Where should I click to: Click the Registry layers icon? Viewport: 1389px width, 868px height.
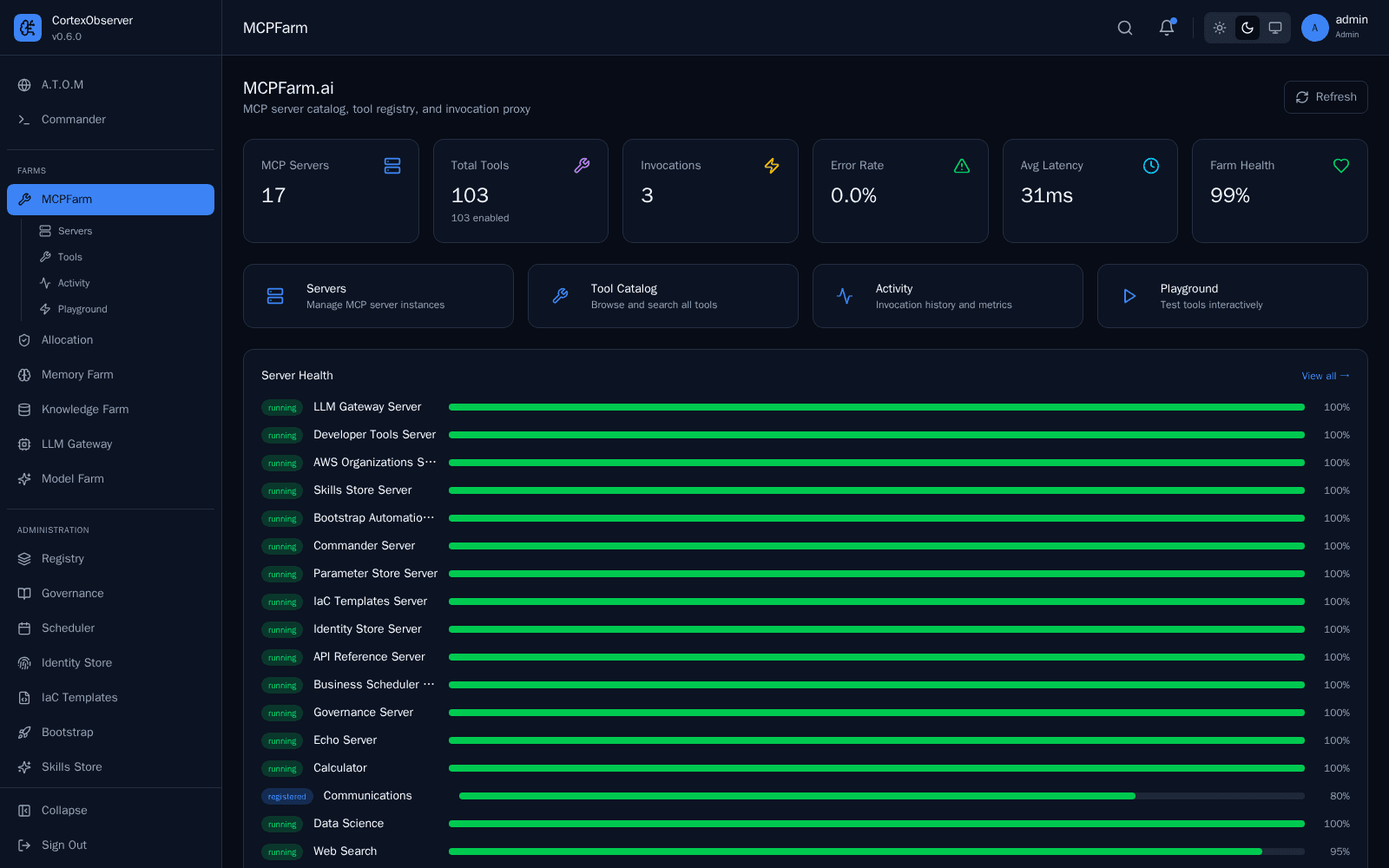[24, 559]
